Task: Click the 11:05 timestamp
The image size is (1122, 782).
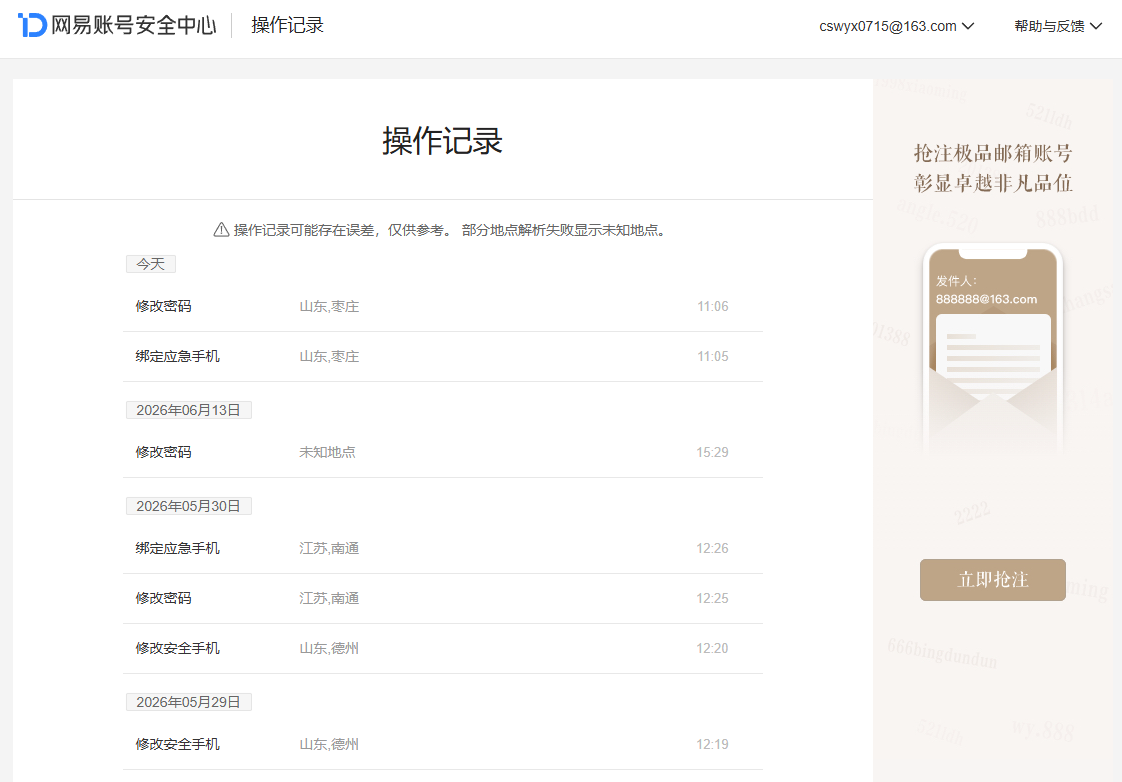Action: coord(713,356)
